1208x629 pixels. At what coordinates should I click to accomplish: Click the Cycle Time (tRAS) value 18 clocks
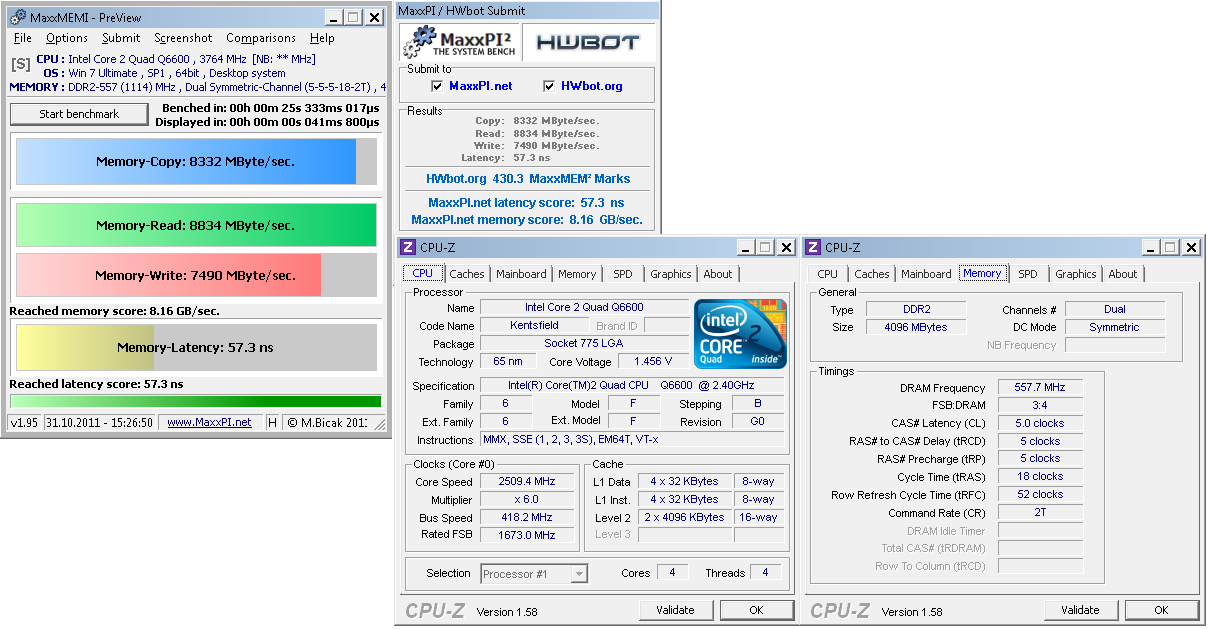(1040, 477)
